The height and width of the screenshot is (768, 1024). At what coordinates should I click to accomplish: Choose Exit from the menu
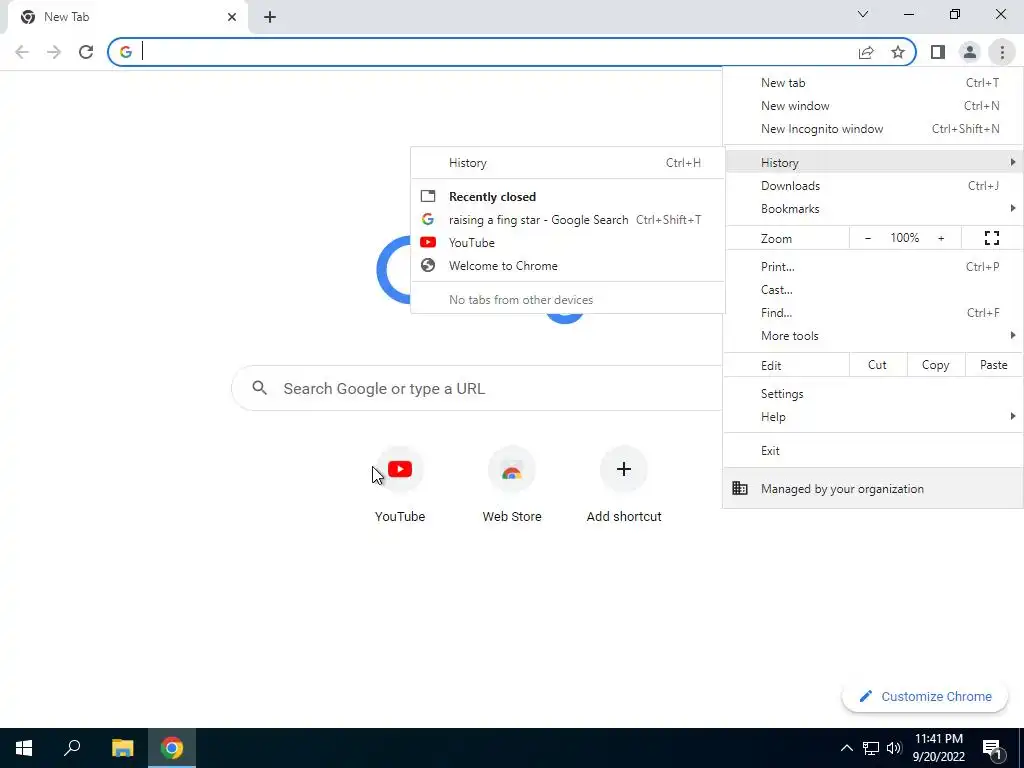873,451
